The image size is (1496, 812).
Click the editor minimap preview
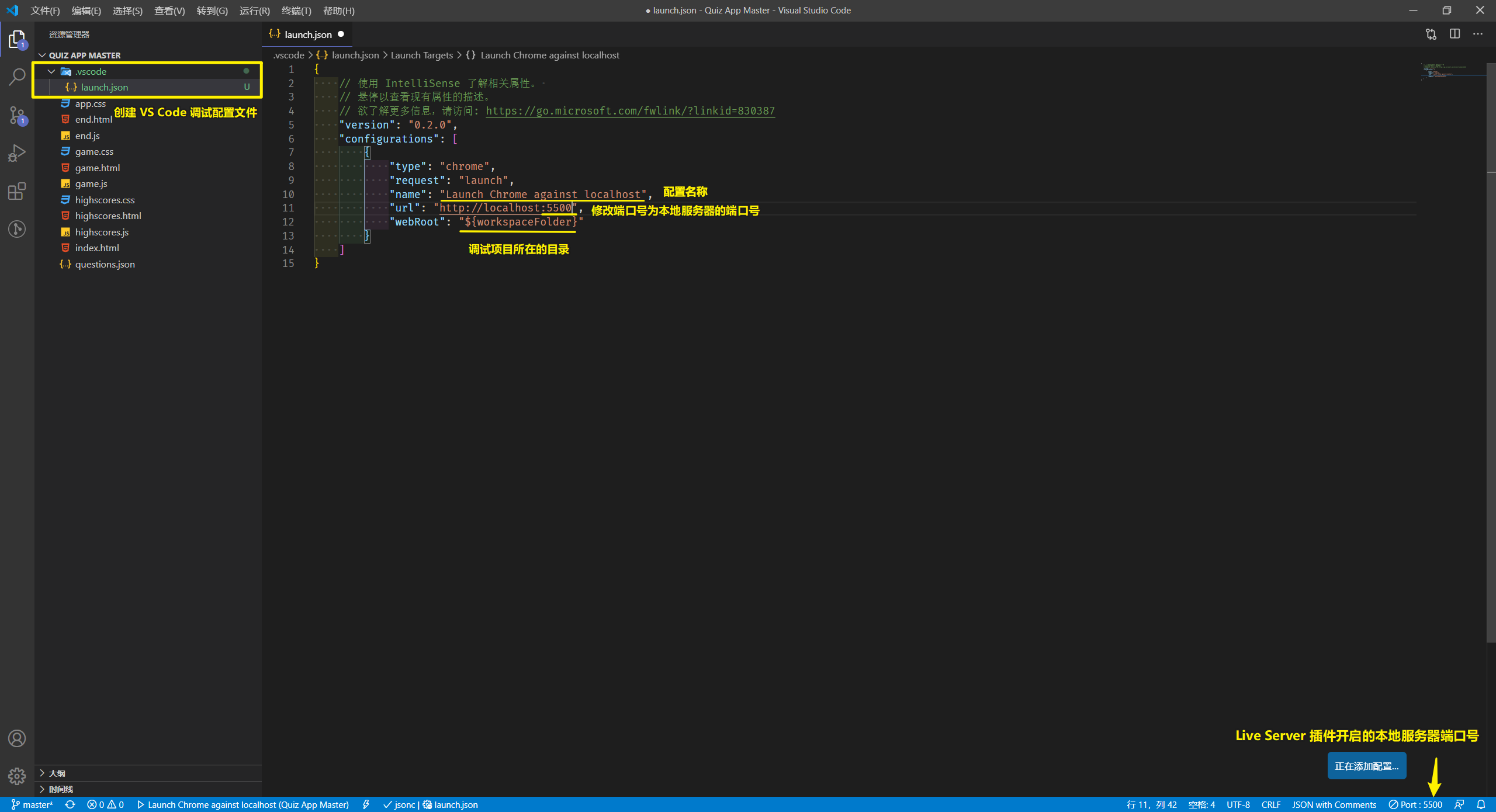pyautogui.click(x=1453, y=71)
